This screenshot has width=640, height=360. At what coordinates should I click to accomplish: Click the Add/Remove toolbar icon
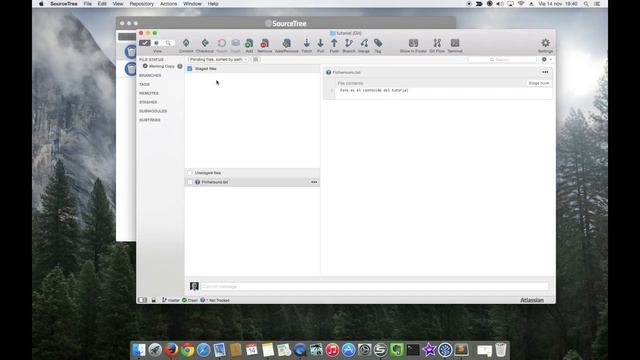tap(287, 43)
